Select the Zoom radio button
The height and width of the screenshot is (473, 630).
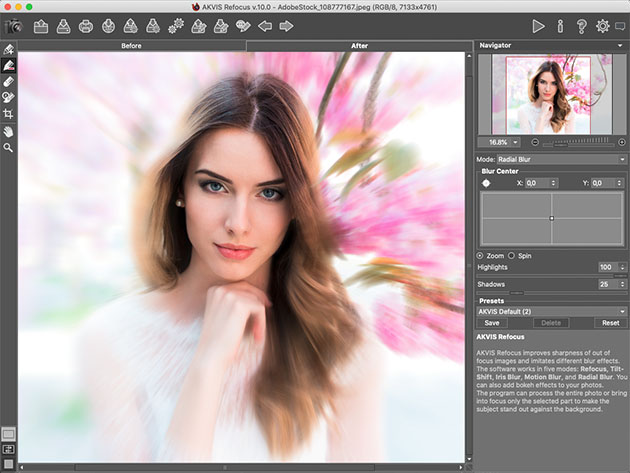[x=479, y=256]
